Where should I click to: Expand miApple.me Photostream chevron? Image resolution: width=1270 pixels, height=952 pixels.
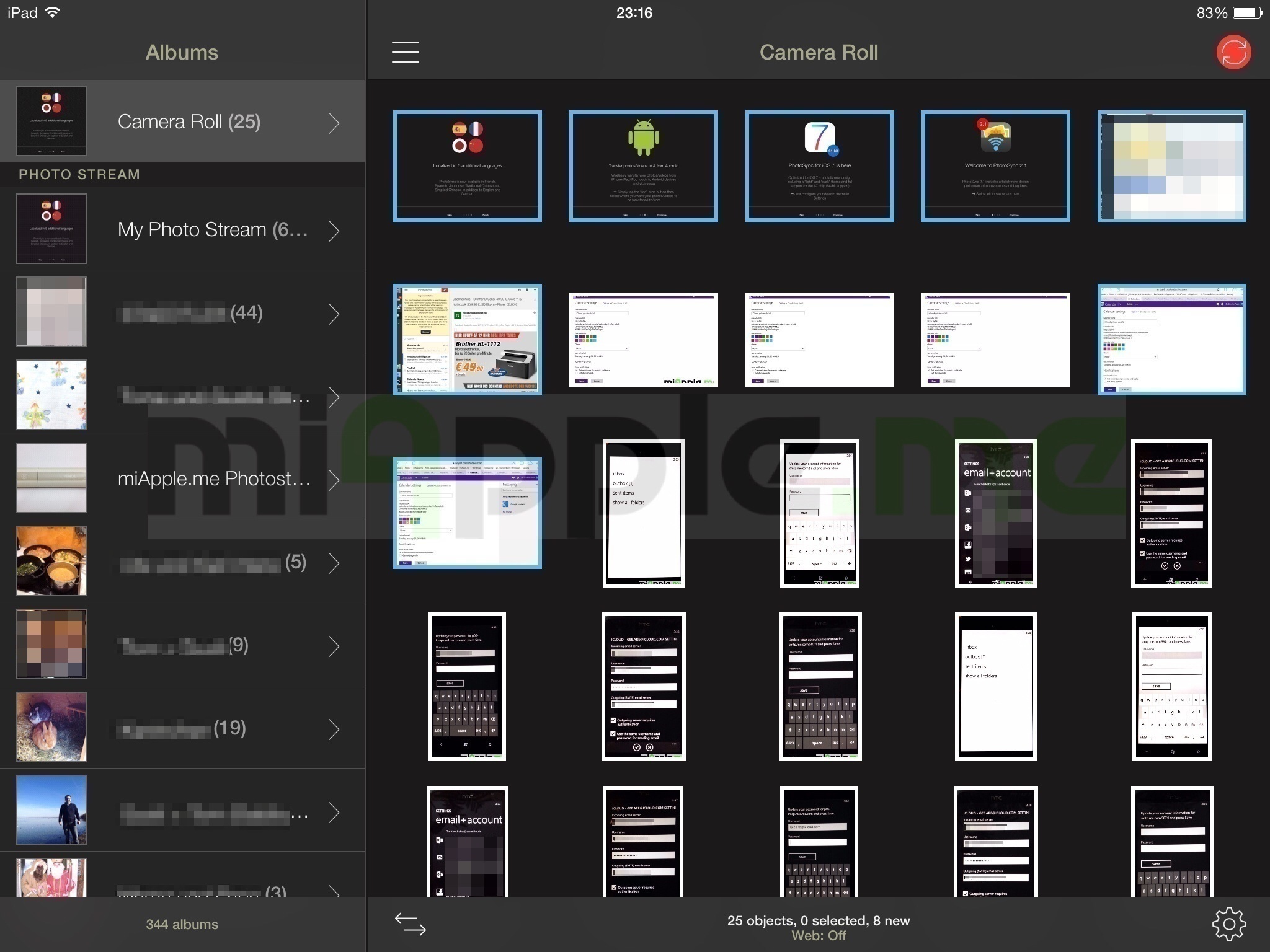click(334, 480)
